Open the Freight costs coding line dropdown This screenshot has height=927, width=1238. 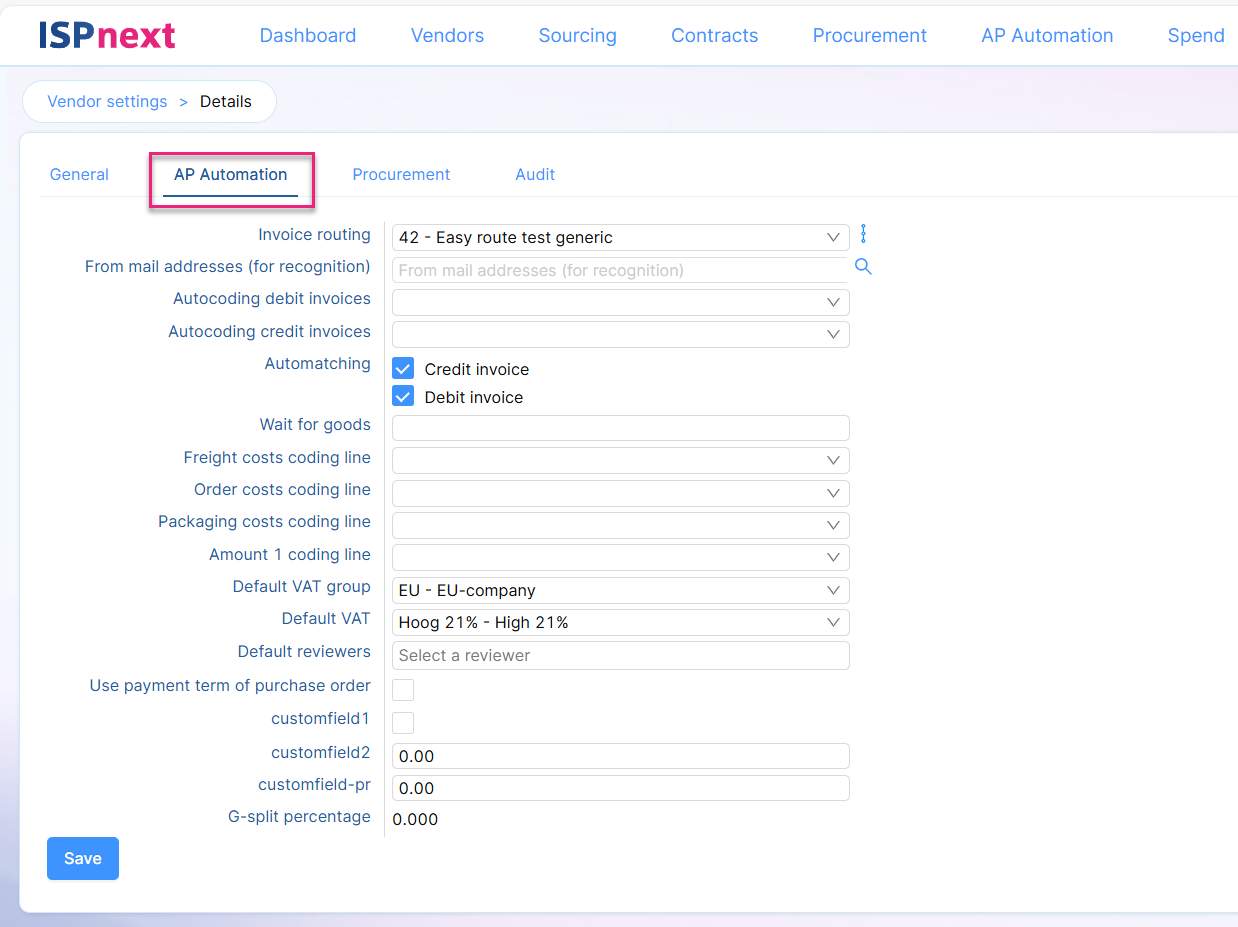tap(620, 460)
